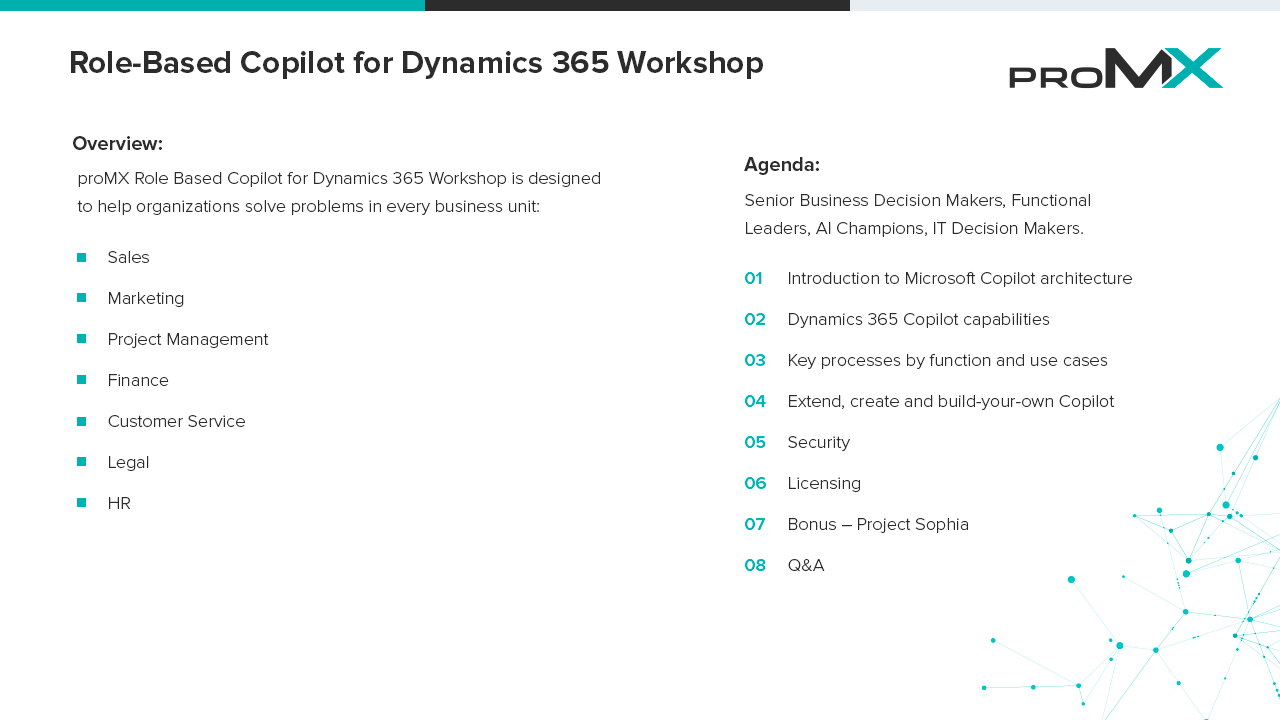
Task: Click the 'Overview:' heading
Action: tap(117, 143)
